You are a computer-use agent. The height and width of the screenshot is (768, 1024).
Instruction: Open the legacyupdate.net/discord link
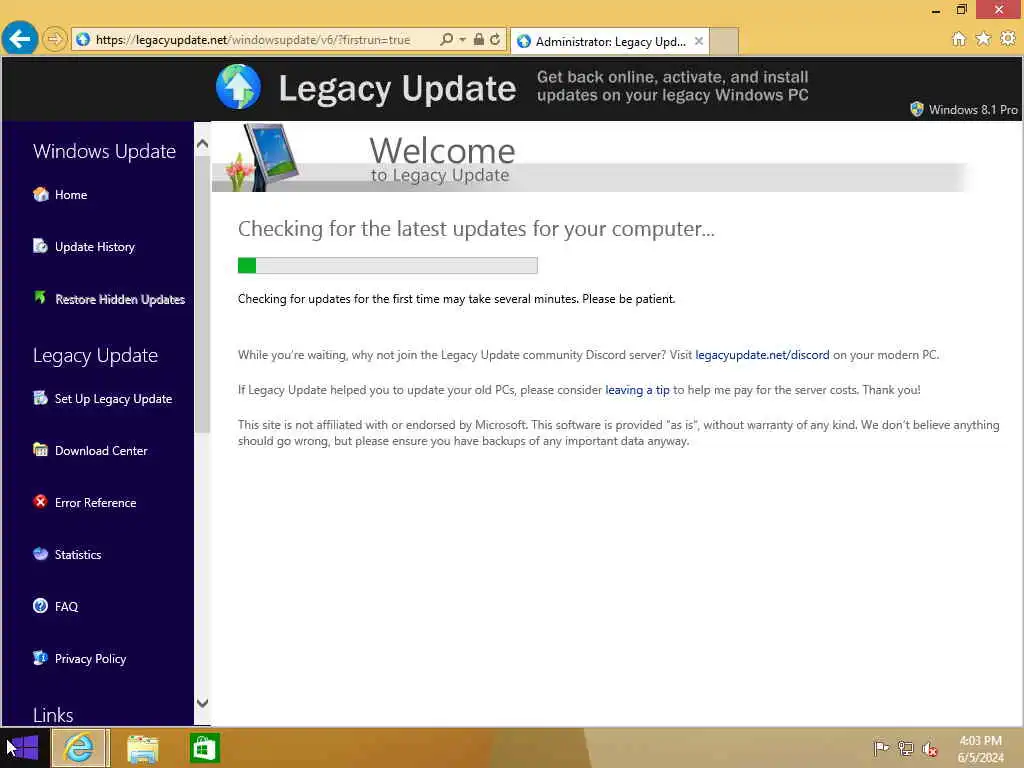[762, 355]
